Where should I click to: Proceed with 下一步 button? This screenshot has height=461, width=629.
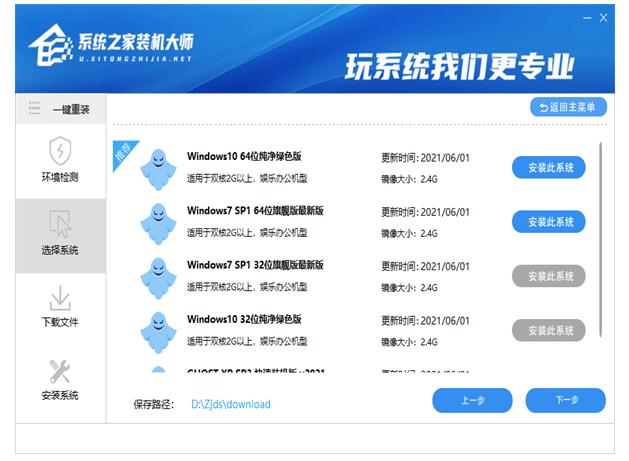[x=566, y=400]
